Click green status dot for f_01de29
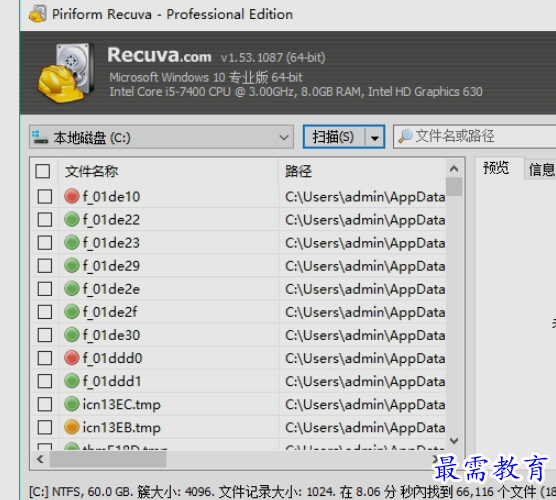The height and width of the screenshot is (500, 556). pos(72,266)
